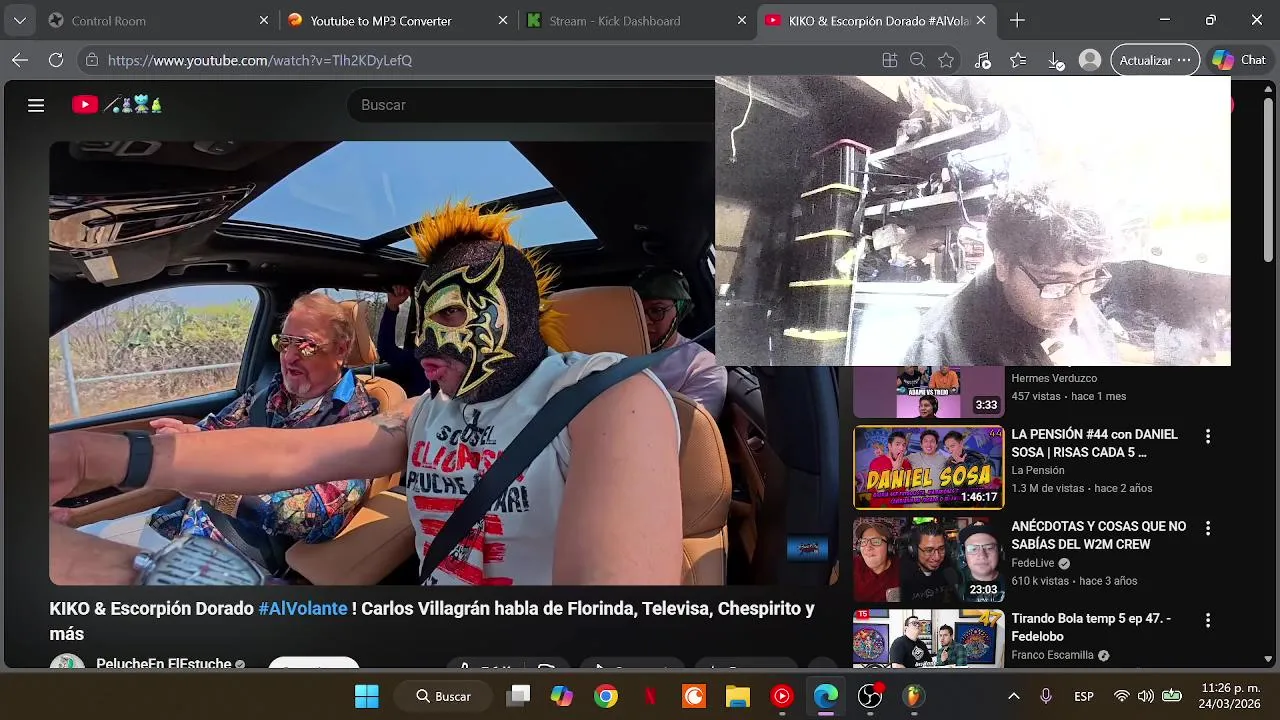Open a new browser tab
Image resolution: width=1280 pixels, height=720 pixels.
click(1017, 20)
